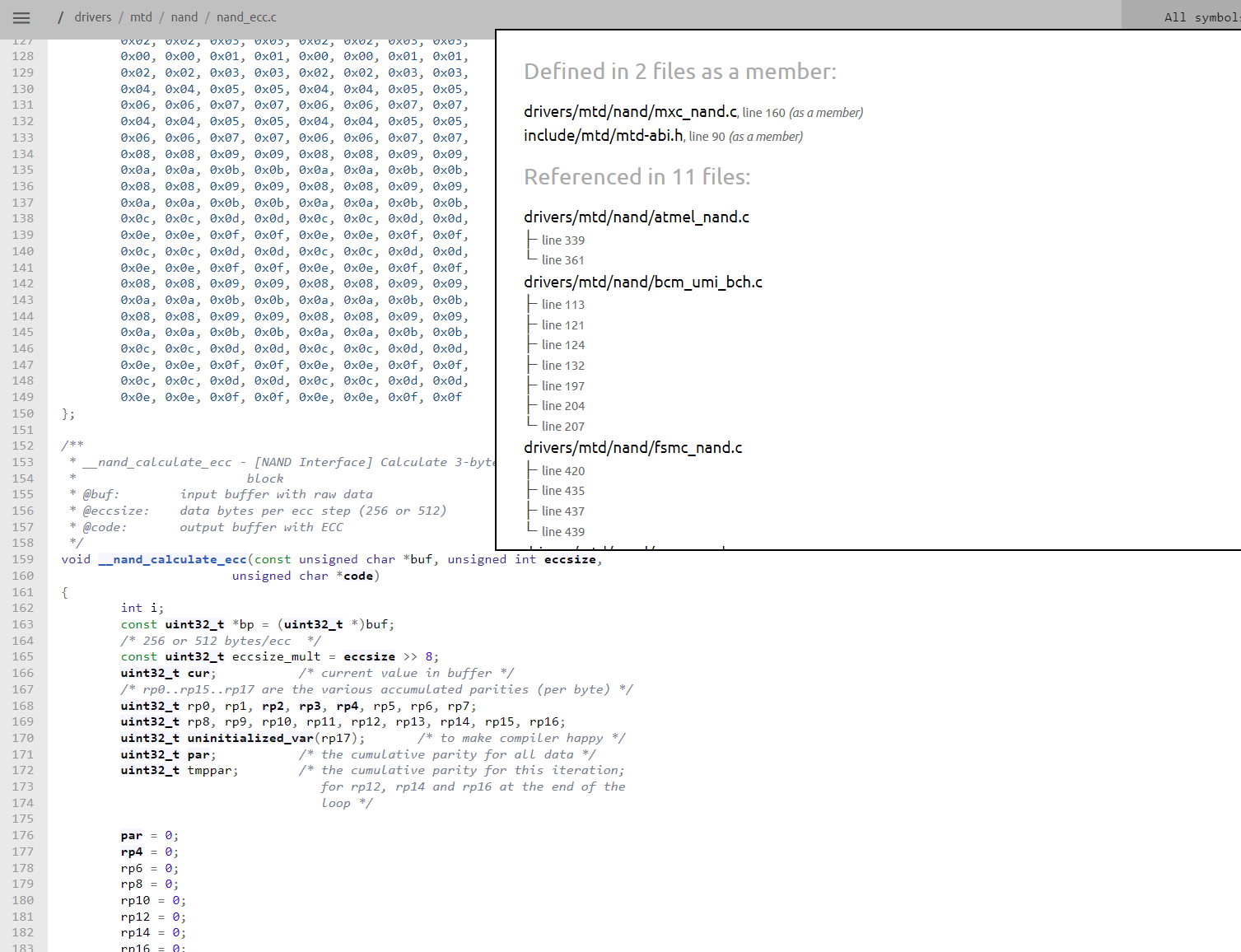Click uint32_t type on line 163 declaration
Image resolution: width=1241 pixels, height=952 pixels.
pyautogui.click(x=194, y=624)
